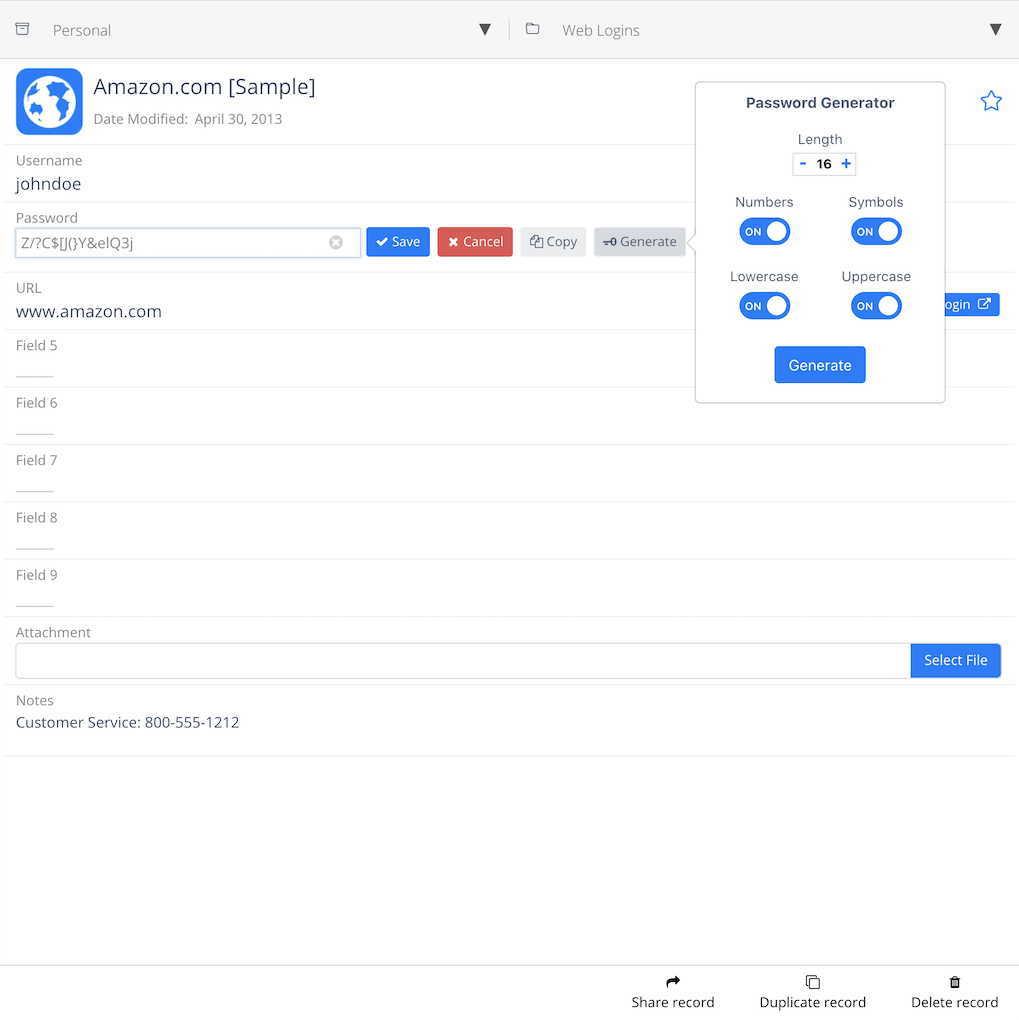The image size is (1019, 1020).
Task: Increase password length with plus button
Action: (846, 164)
